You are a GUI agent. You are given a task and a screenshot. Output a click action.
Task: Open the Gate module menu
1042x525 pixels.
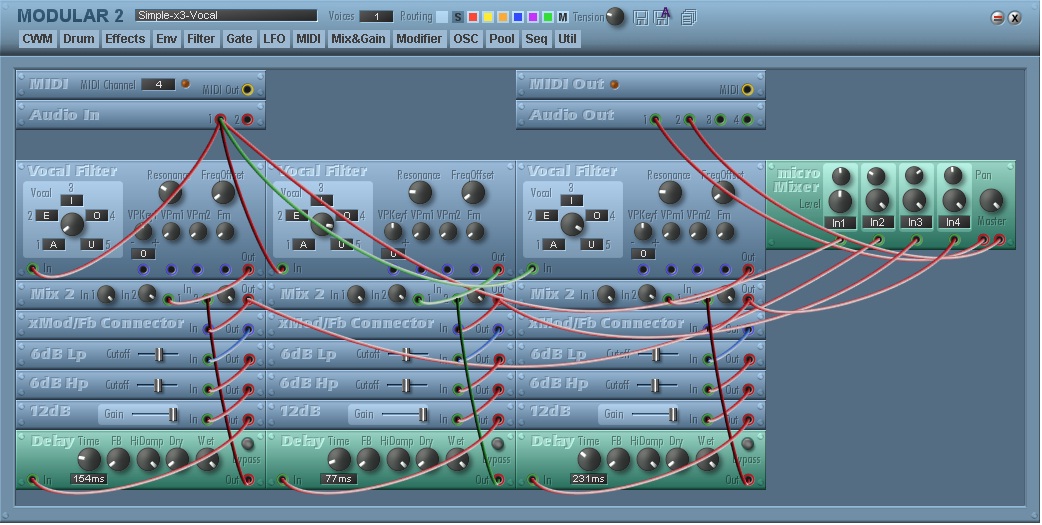(x=239, y=39)
